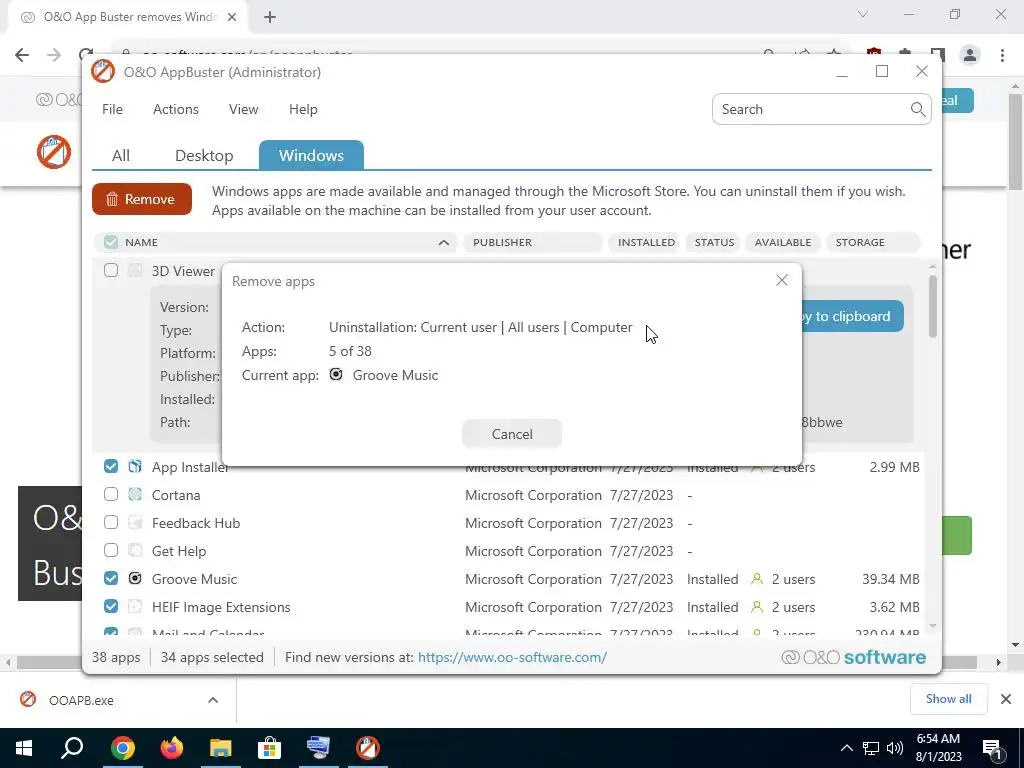Click the Groove Music icon in Remove dialog

click(x=336, y=375)
